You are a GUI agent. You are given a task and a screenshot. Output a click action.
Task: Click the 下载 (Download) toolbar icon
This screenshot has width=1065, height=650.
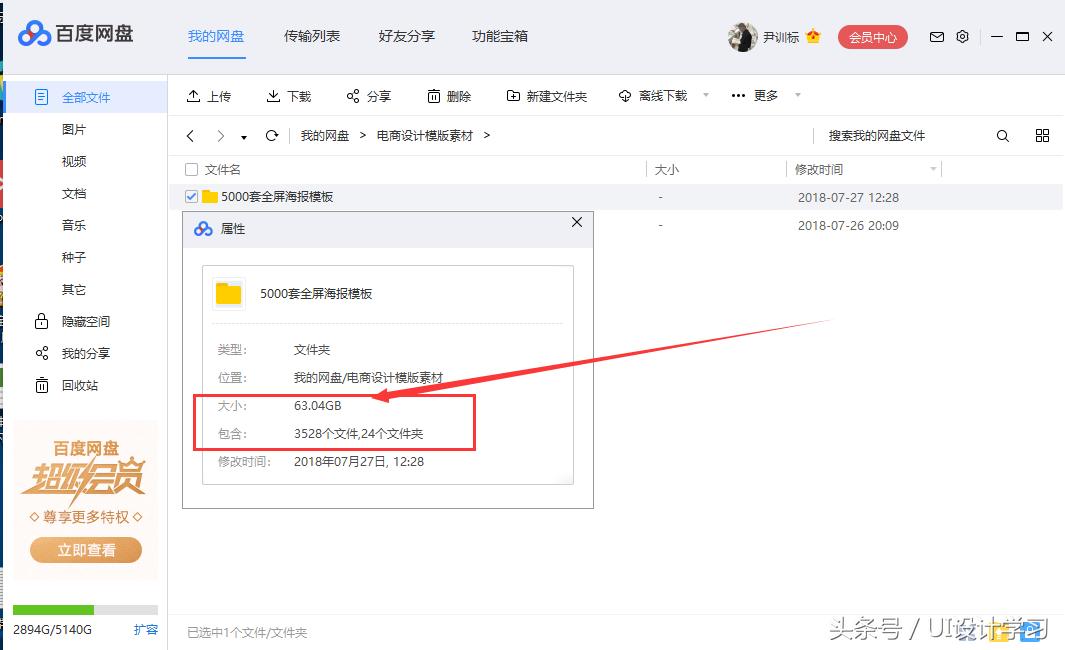pyautogui.click(x=272, y=95)
